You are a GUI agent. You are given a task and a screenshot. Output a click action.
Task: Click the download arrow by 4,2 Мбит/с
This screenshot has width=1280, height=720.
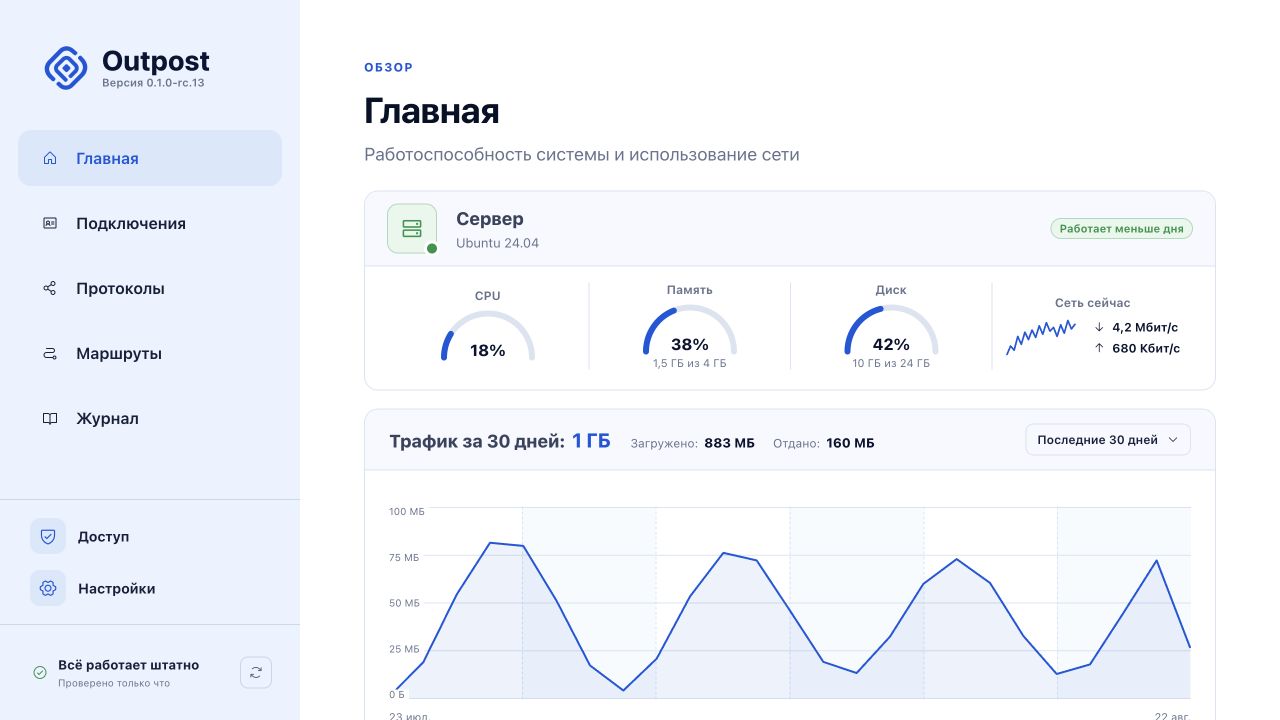1099,327
